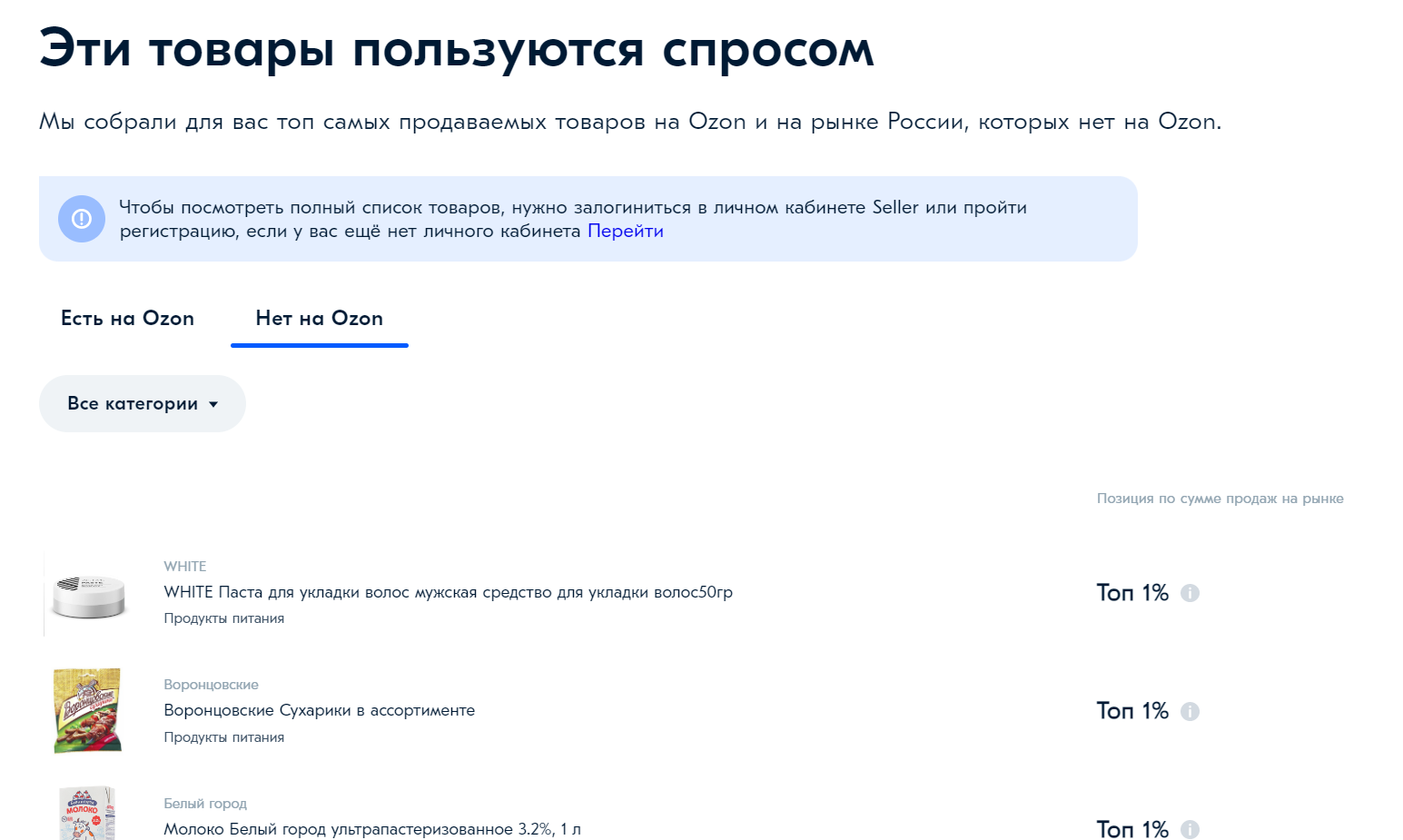Switch to the Есть на Ozon tab
The height and width of the screenshot is (840, 1403).
click(127, 319)
